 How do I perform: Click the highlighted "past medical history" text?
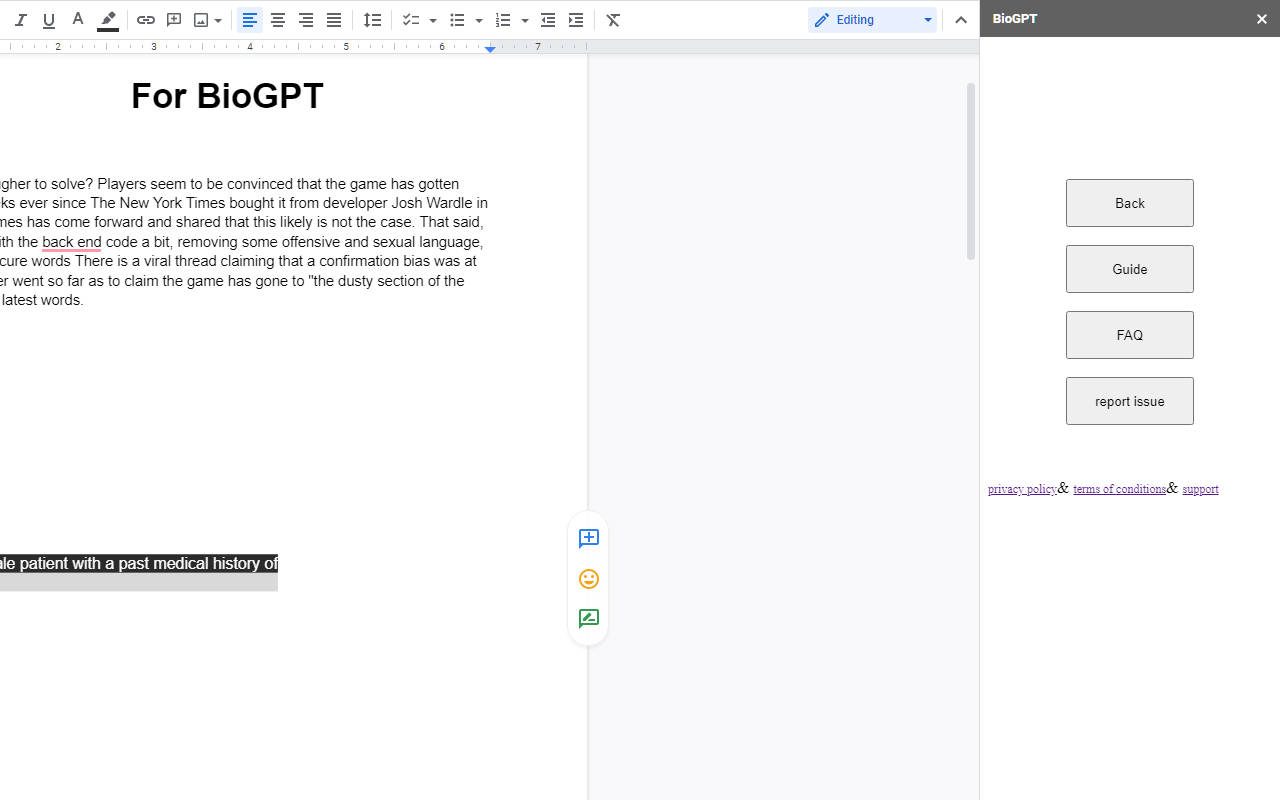tap(189, 564)
